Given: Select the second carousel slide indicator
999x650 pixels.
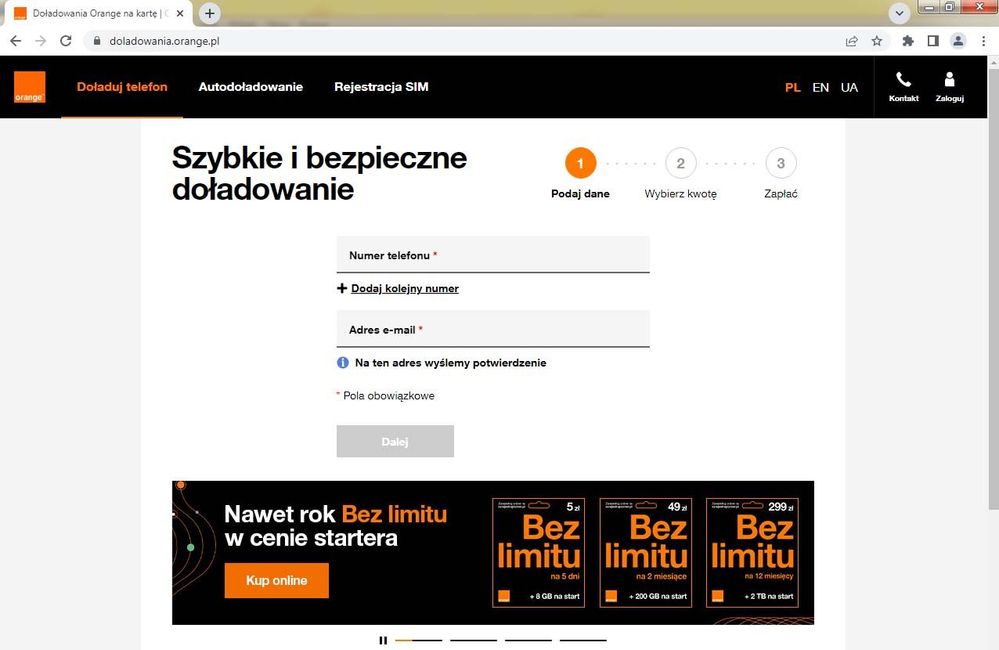Looking at the screenshot, I should pos(472,639).
